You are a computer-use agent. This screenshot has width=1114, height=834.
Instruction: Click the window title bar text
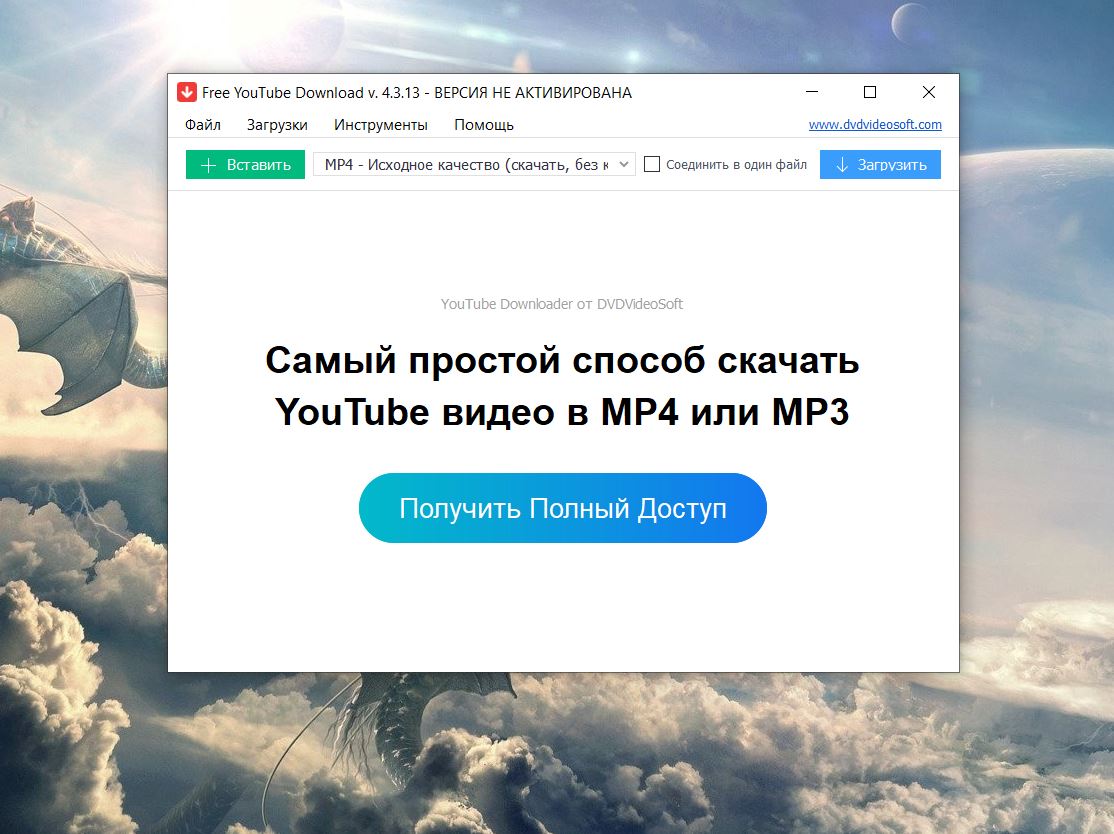416,93
